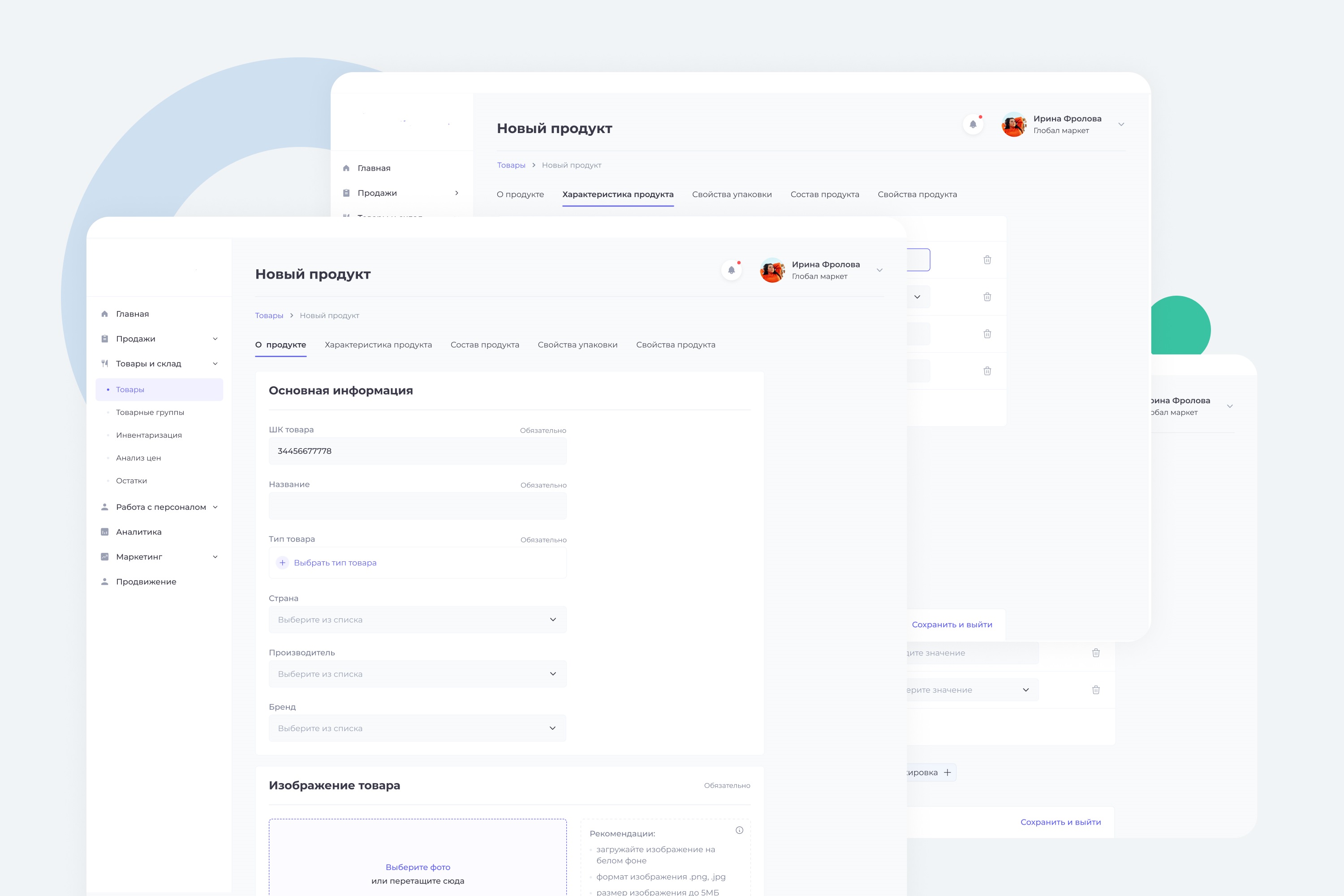The image size is (1344, 896).
Task: Click into ШК товара field
Action: (418, 451)
